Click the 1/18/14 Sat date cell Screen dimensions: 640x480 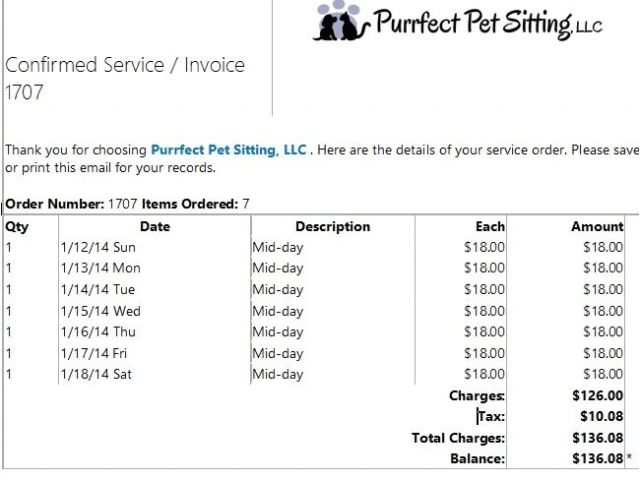(96, 374)
